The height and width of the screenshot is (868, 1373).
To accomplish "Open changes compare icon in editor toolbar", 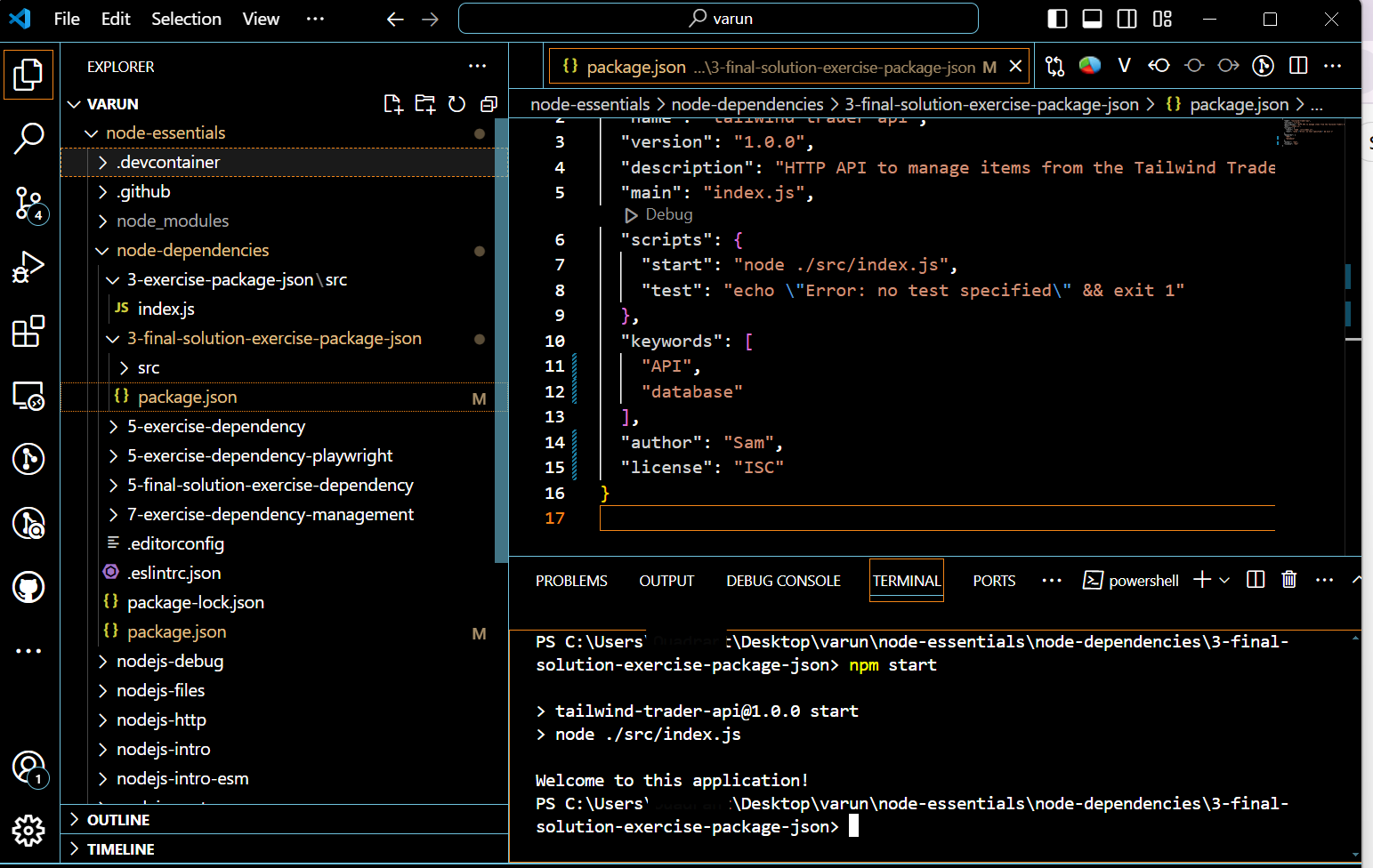I will [x=1055, y=66].
